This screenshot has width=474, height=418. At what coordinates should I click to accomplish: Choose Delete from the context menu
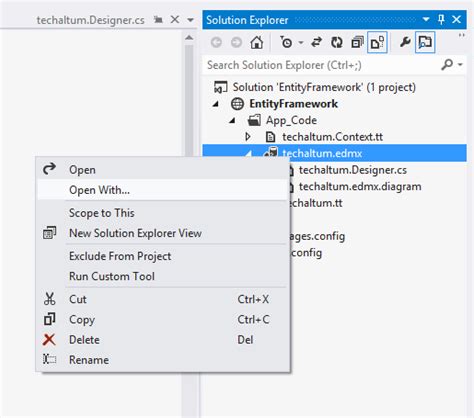tap(162, 340)
